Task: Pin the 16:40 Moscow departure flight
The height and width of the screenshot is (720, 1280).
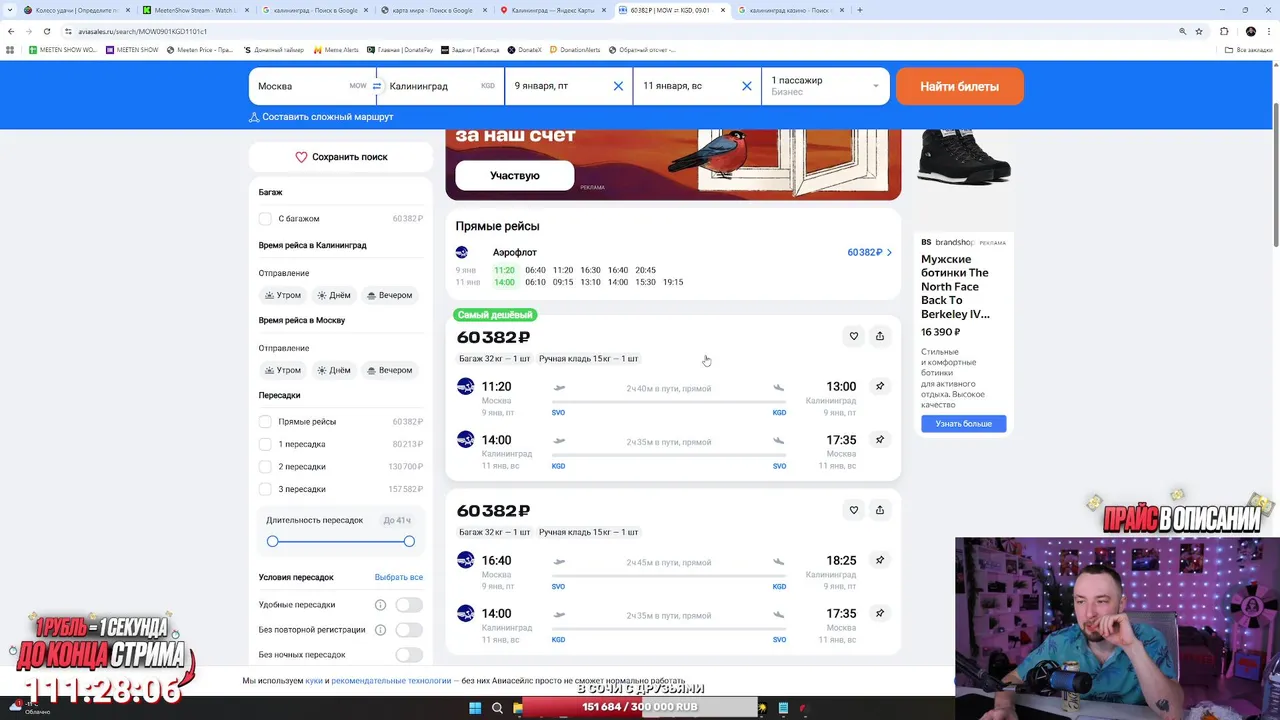Action: coord(880,560)
